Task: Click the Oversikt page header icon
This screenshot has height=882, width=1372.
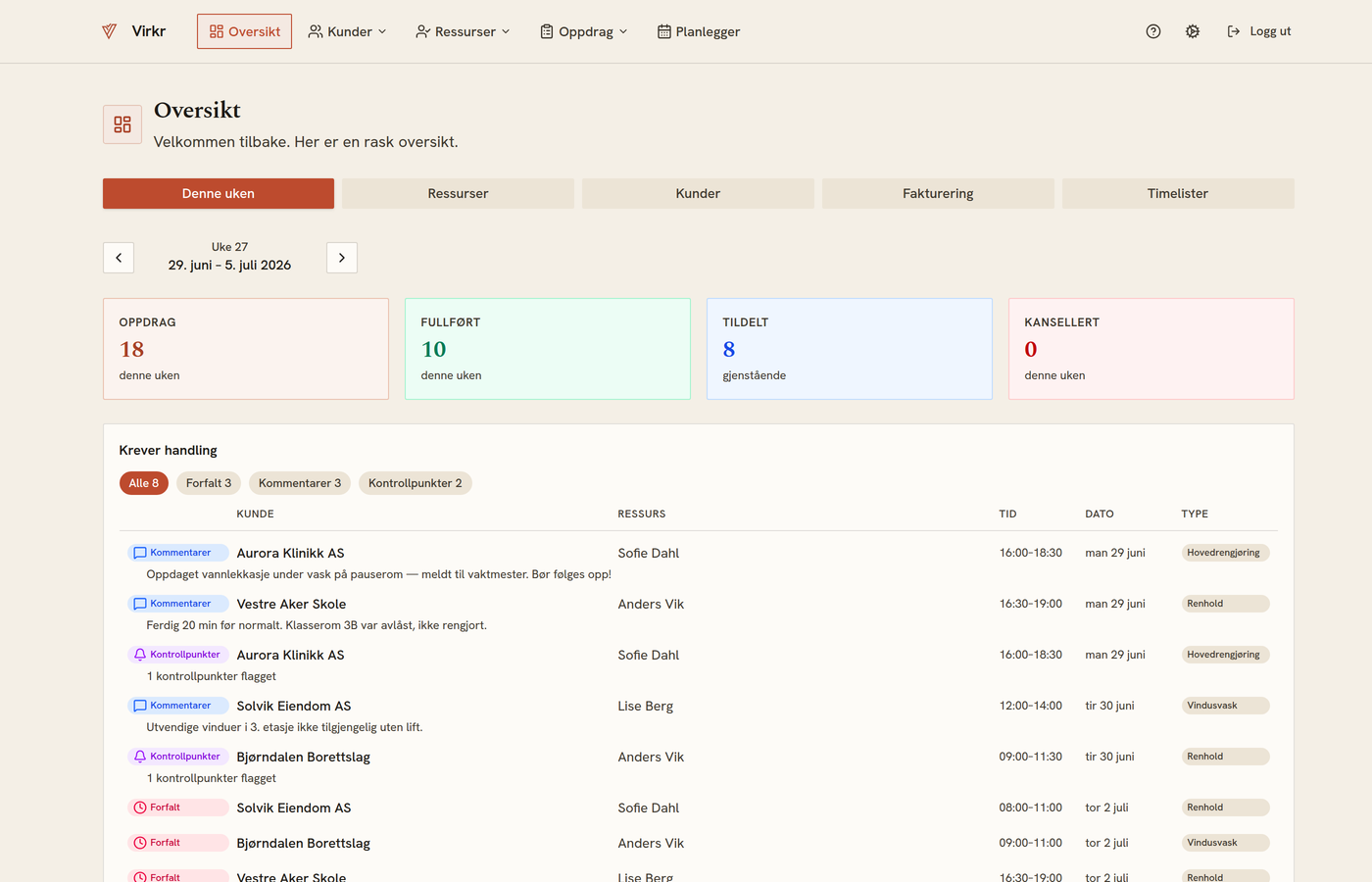Action: pyautogui.click(x=122, y=124)
